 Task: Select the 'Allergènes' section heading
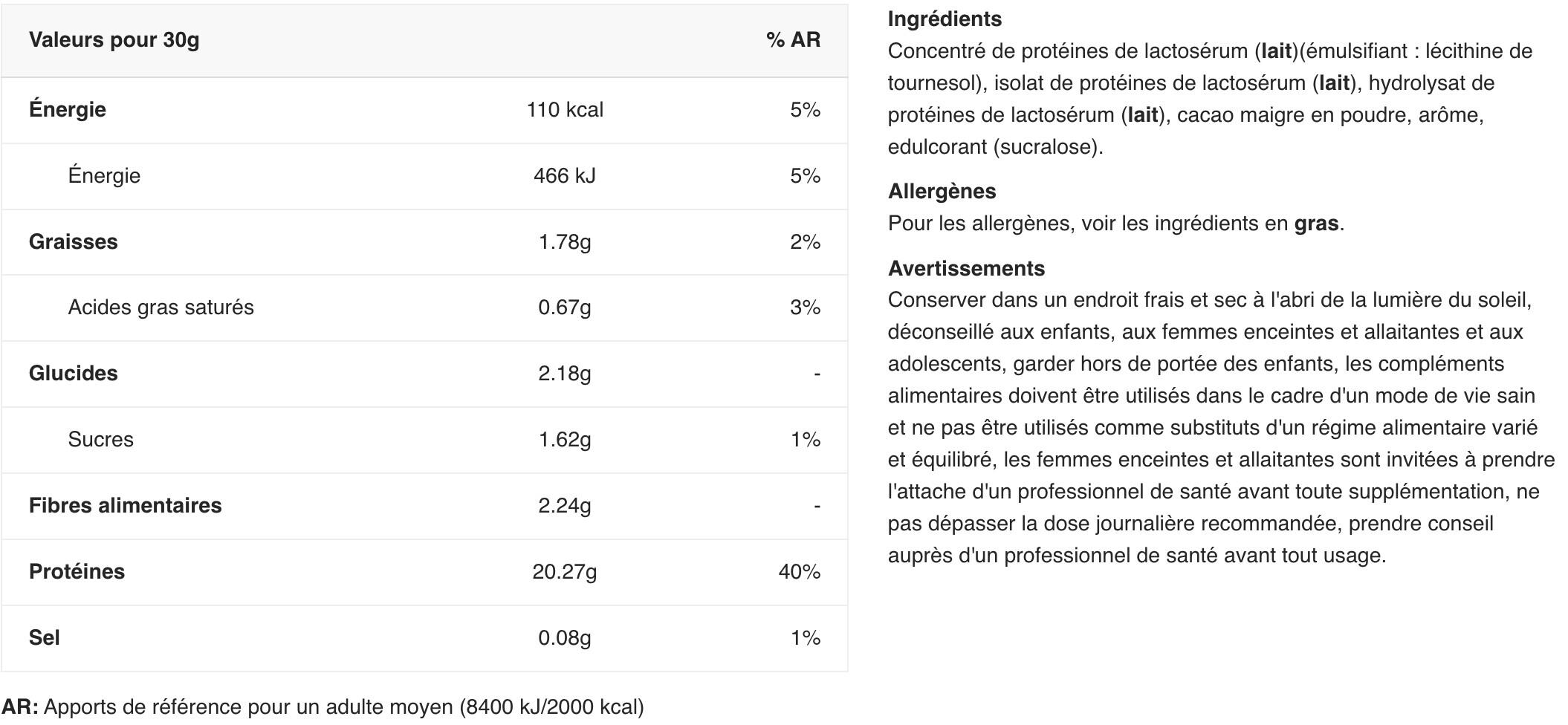click(942, 192)
